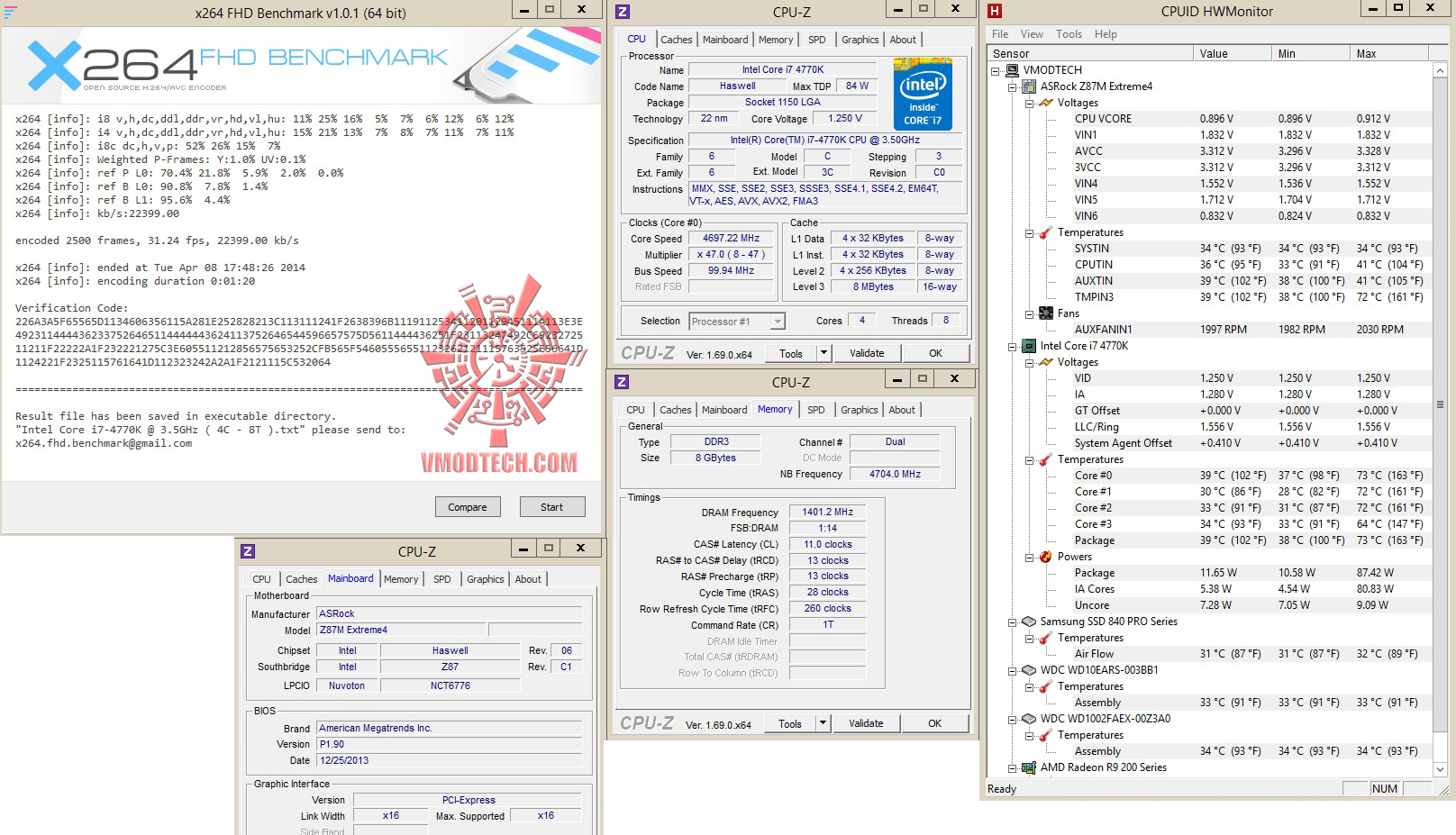Image resolution: width=1456 pixels, height=835 pixels.
Task: Click the Max column header in HWMonitor
Action: 1391,54
